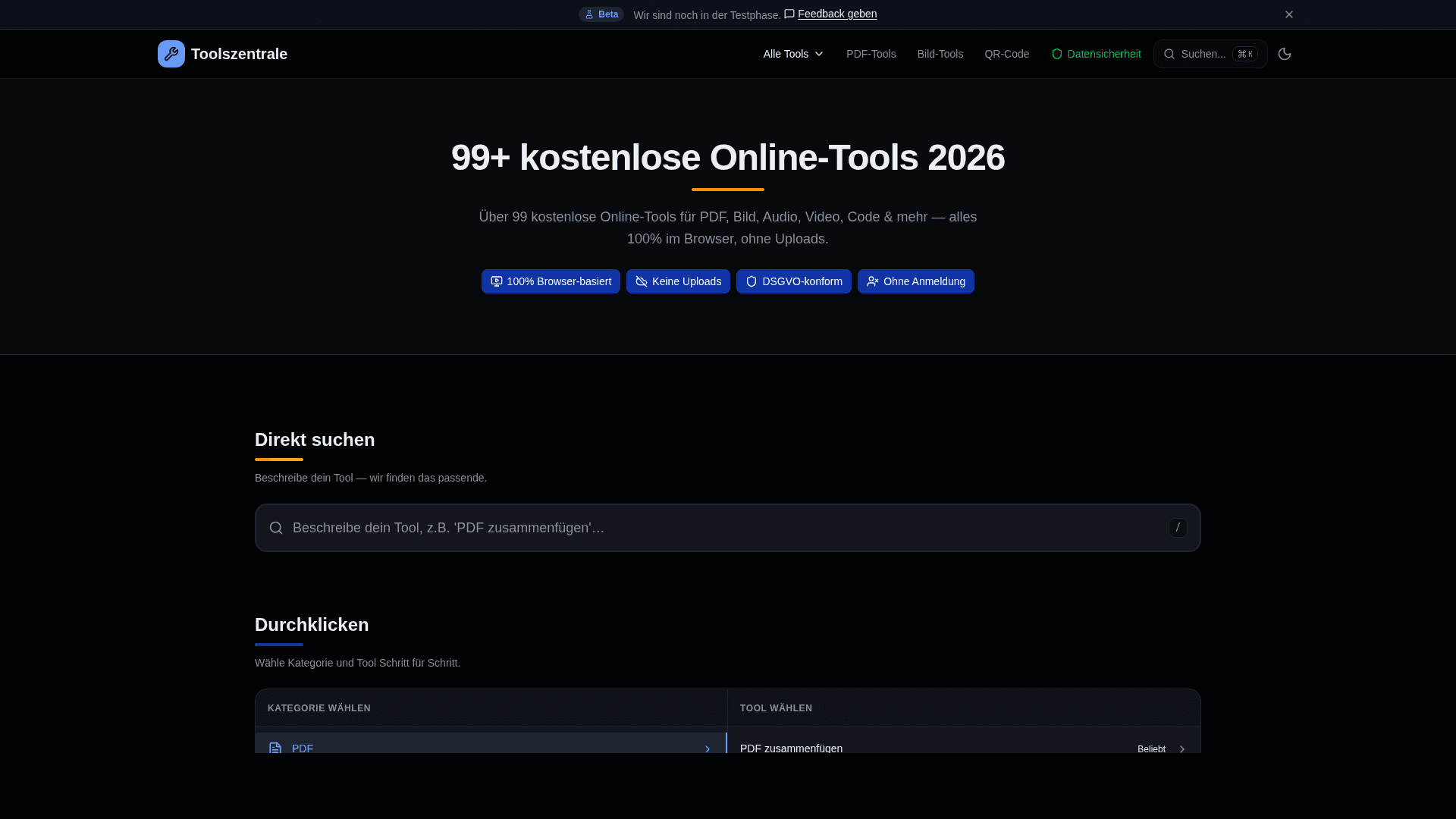Click the Beta flask badge
This screenshot has width=1456, height=819.
pos(601,14)
